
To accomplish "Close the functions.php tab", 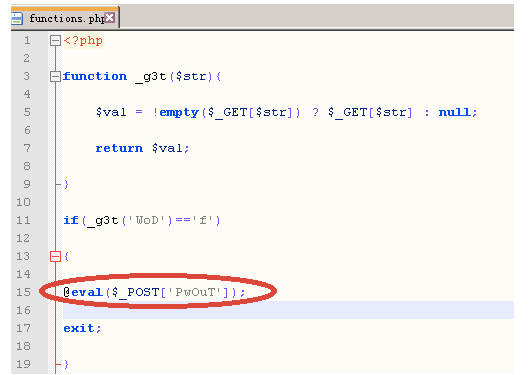I will tap(109, 18).
